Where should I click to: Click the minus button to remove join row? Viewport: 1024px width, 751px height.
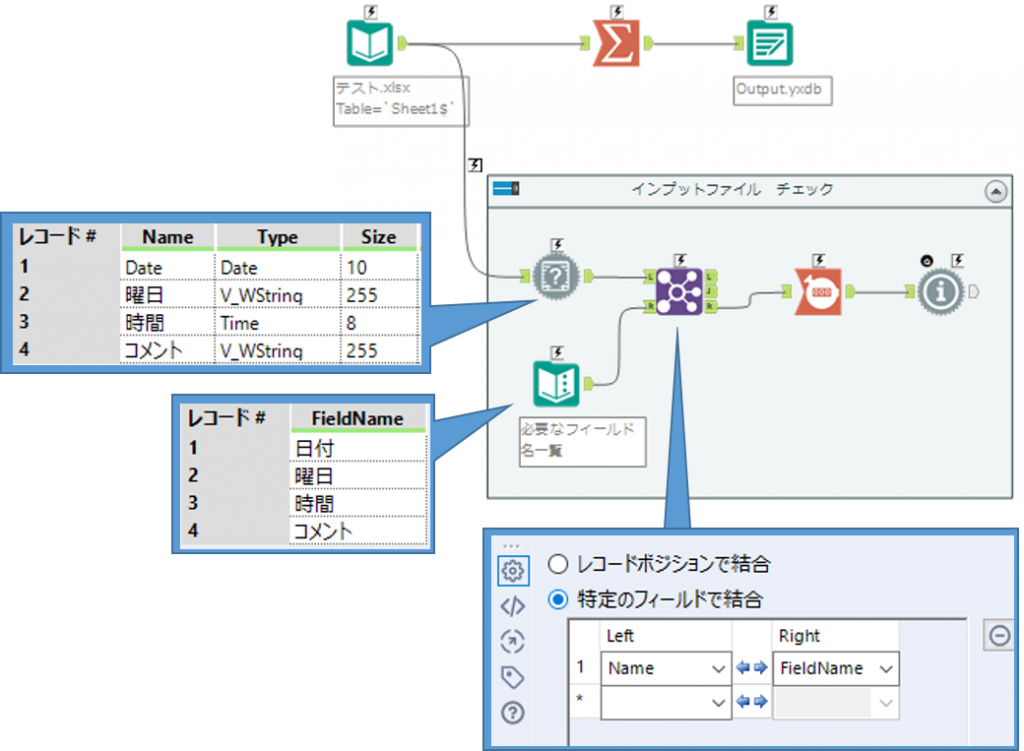[x=999, y=636]
